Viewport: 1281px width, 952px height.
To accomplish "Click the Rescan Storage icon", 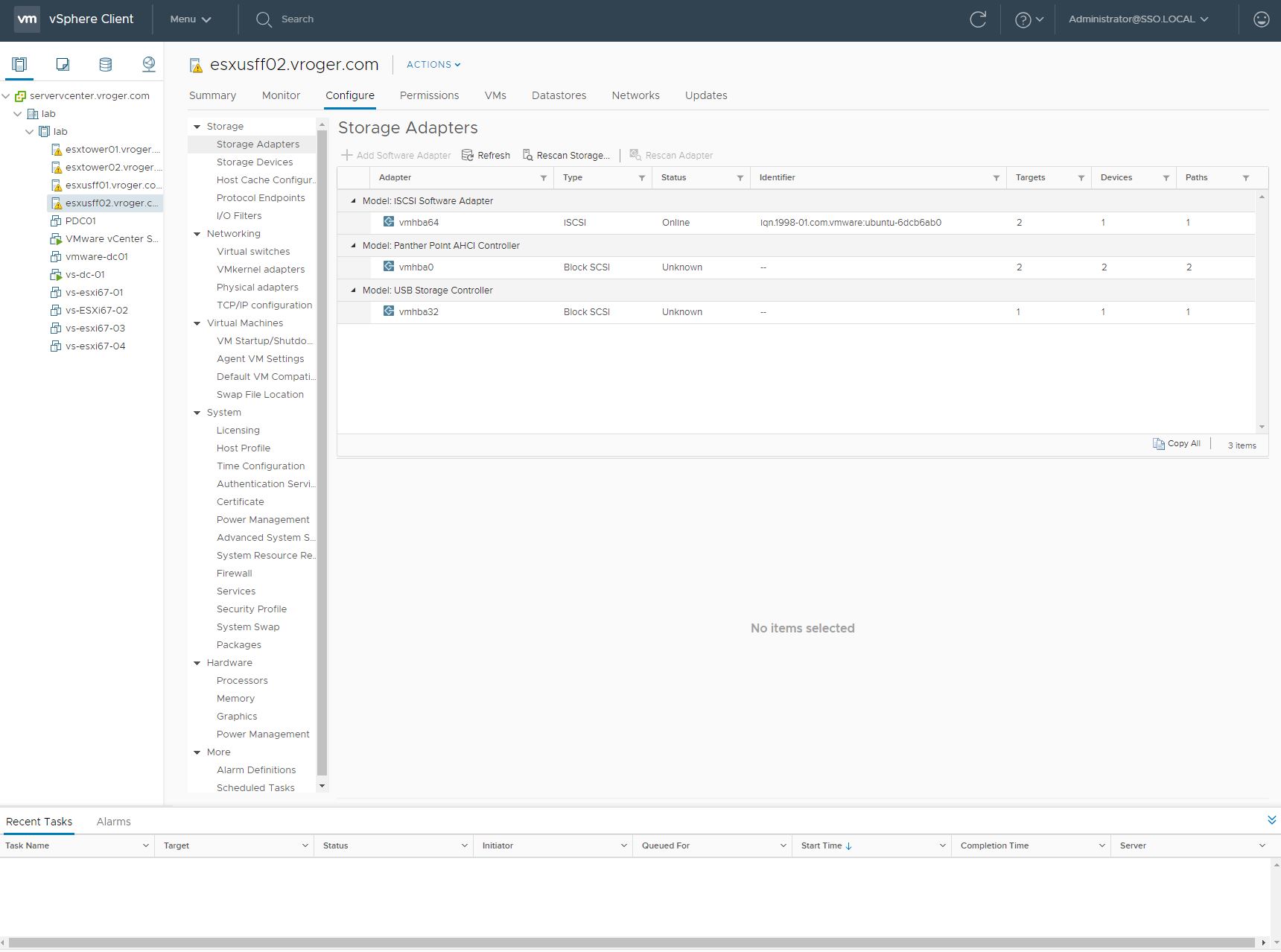I will click(x=528, y=155).
